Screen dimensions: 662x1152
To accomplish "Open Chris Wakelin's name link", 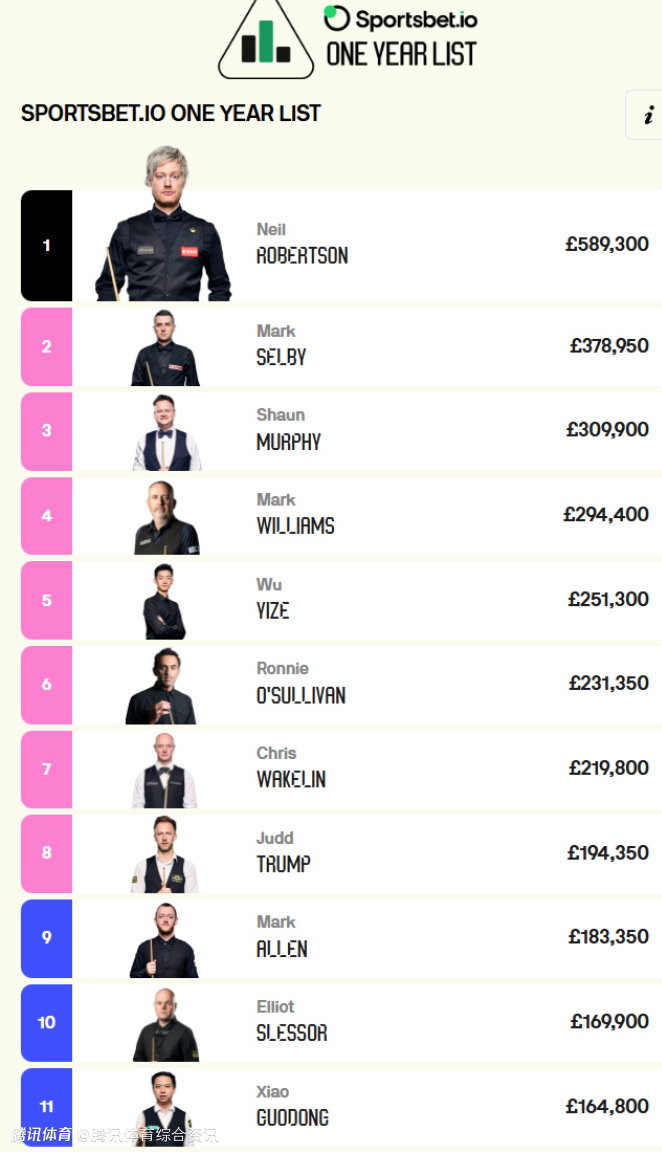I will point(290,768).
